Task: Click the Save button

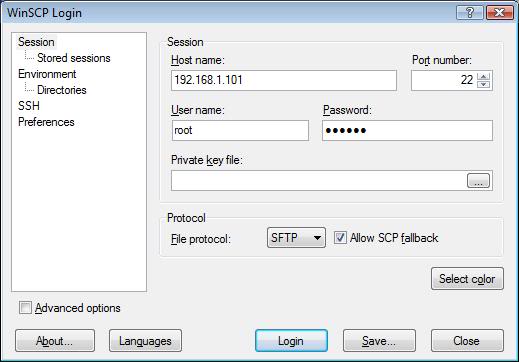Action: click(x=379, y=341)
